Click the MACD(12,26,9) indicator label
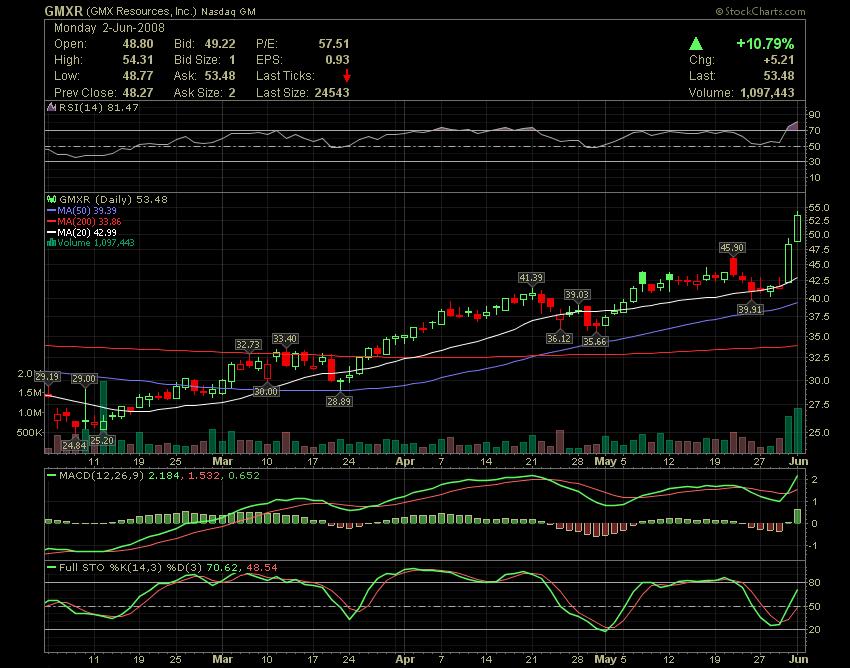850x668 pixels. click(159, 476)
